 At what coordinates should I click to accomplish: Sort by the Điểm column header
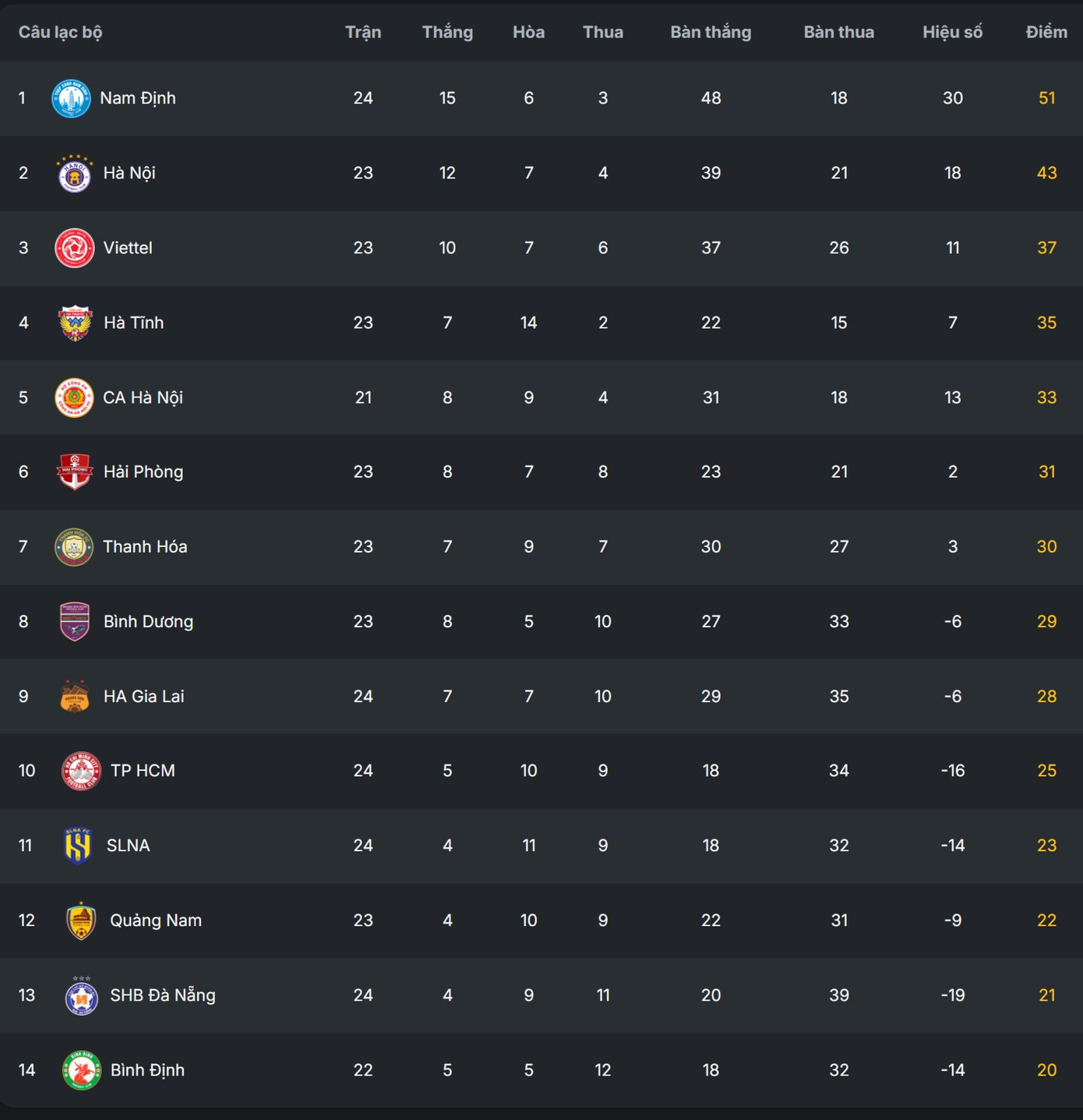pyautogui.click(x=1046, y=32)
